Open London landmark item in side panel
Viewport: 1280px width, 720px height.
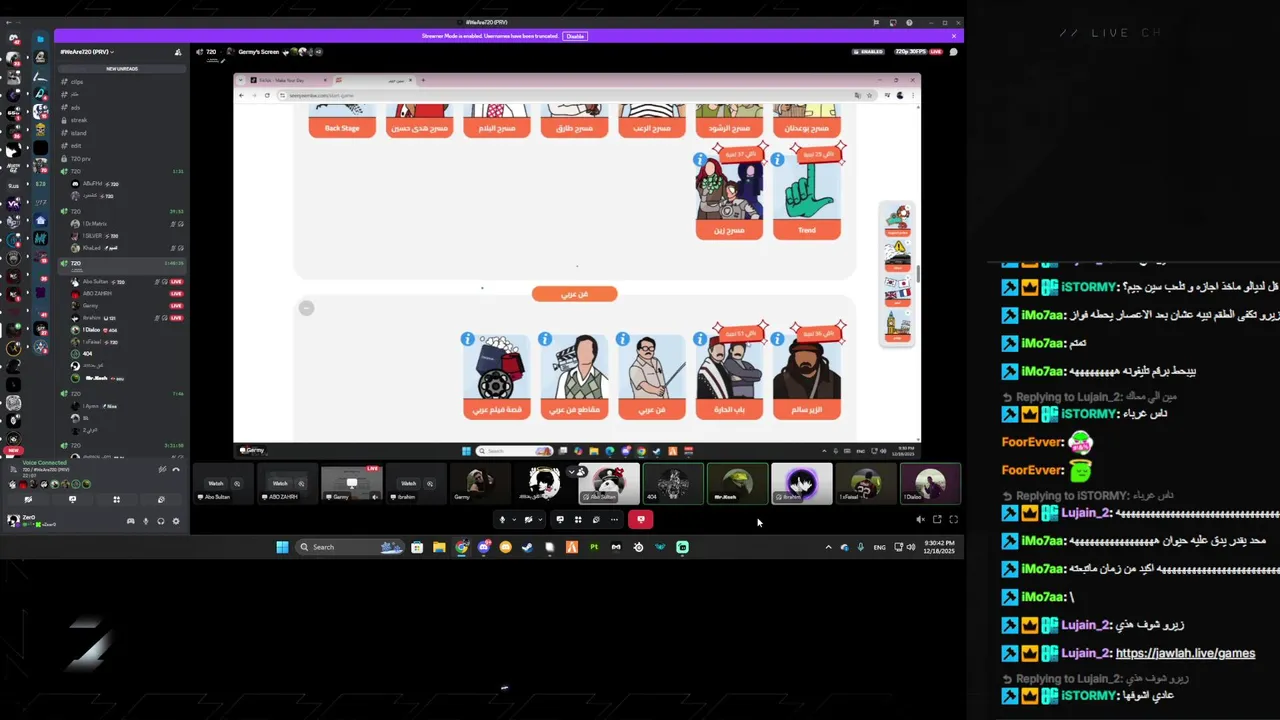(897, 325)
